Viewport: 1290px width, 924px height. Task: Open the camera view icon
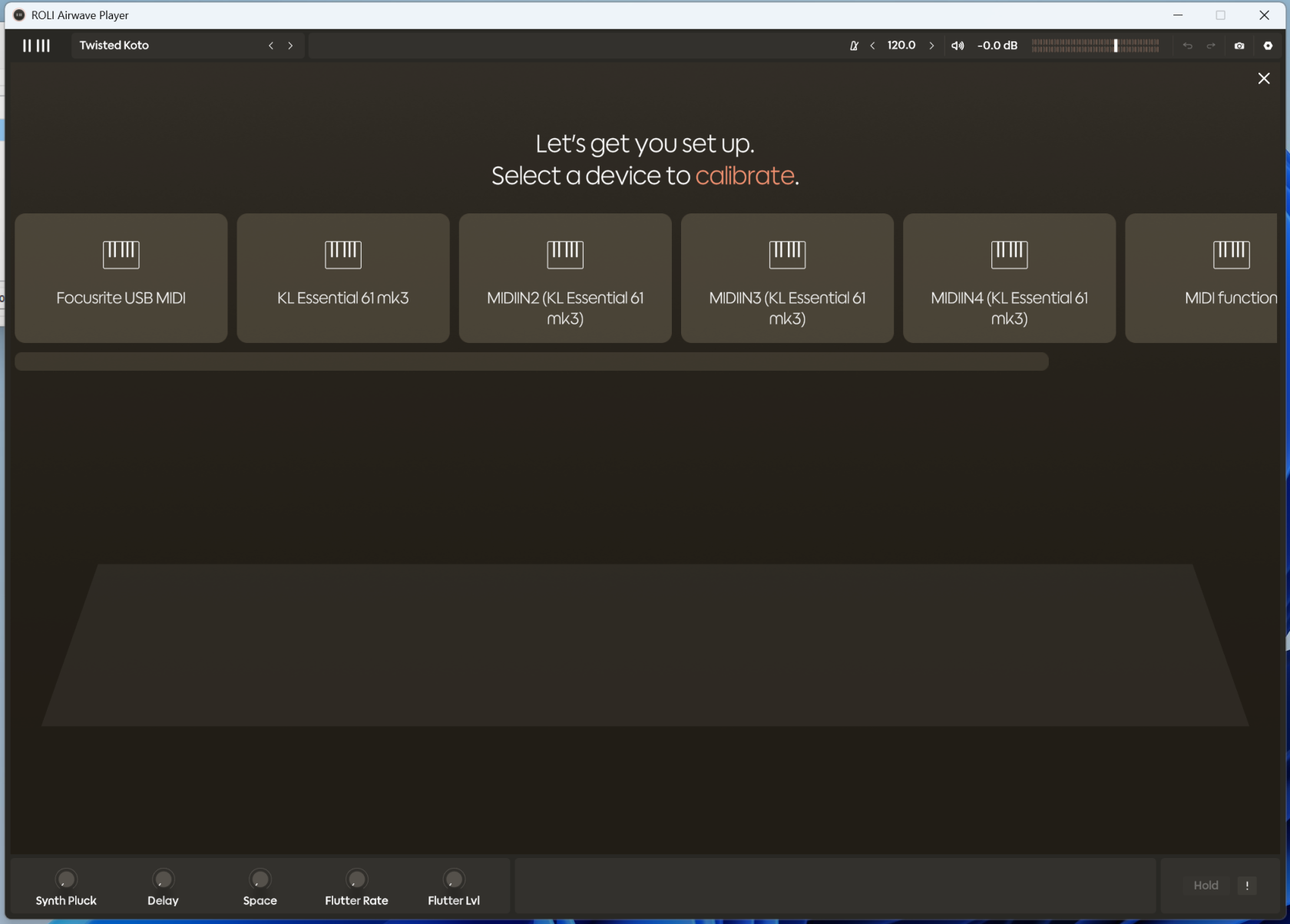click(x=1239, y=46)
